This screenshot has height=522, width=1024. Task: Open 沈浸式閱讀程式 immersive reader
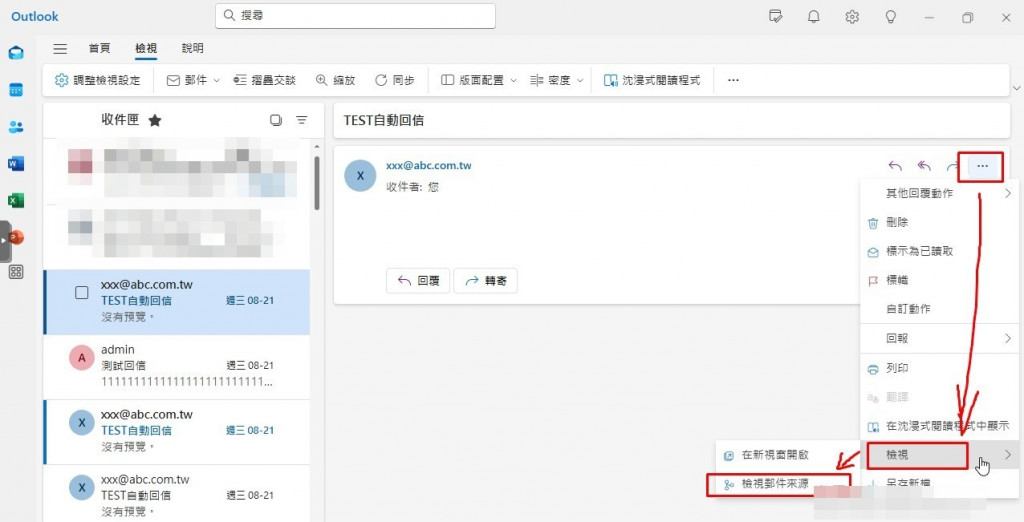click(x=652, y=80)
